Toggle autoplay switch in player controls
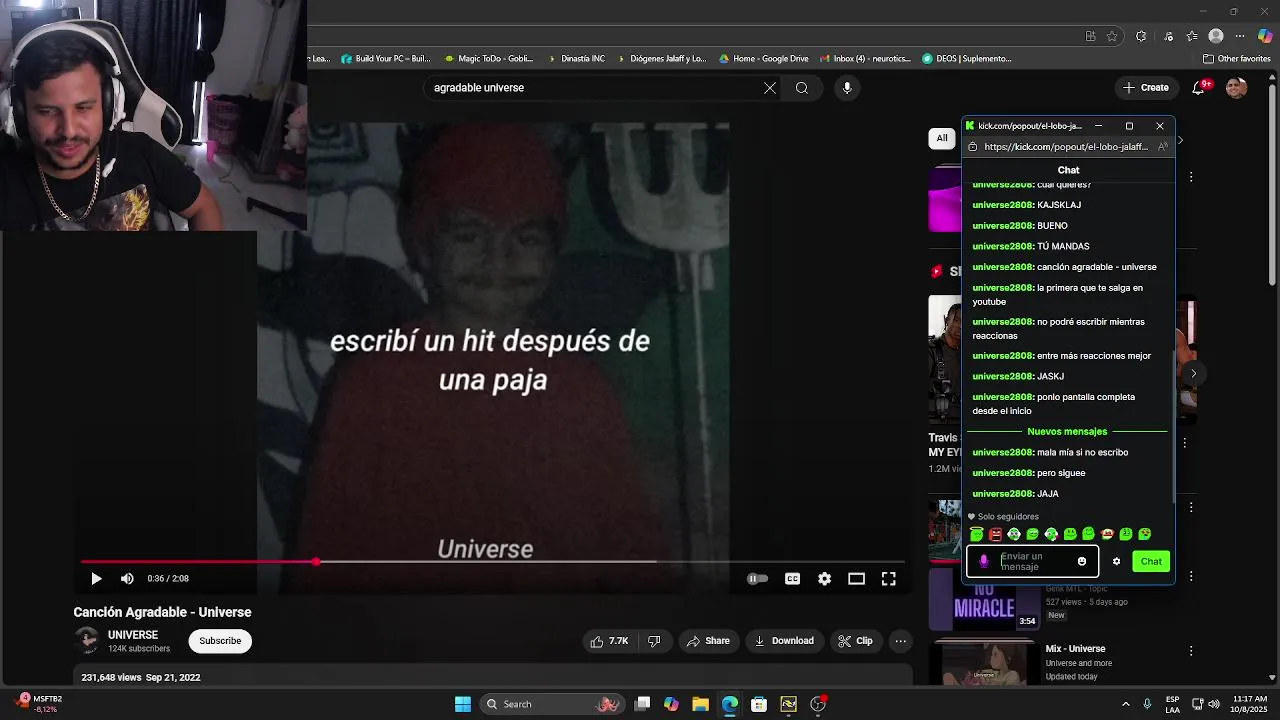 pos(757,578)
